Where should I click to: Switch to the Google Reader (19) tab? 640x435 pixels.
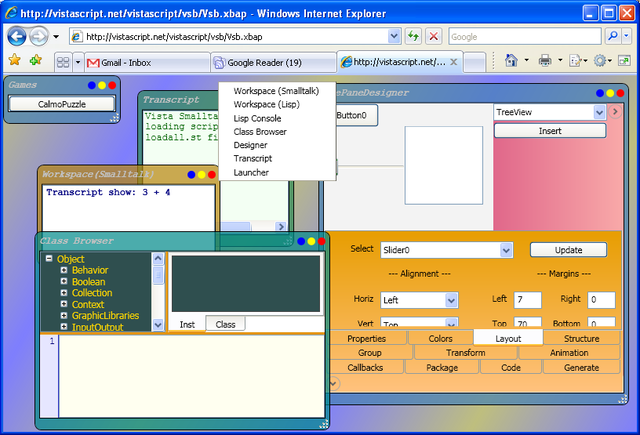click(x=273, y=62)
